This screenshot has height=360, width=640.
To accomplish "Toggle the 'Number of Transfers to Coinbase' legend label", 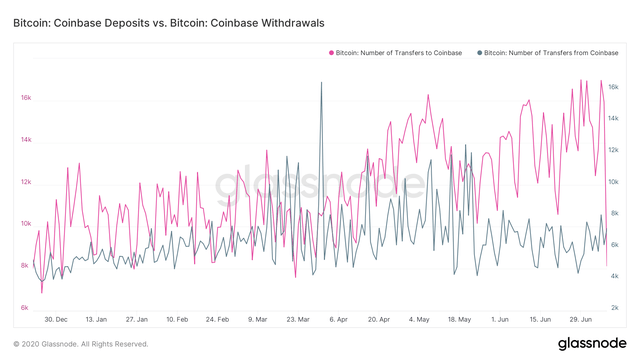I will [x=399, y=53].
